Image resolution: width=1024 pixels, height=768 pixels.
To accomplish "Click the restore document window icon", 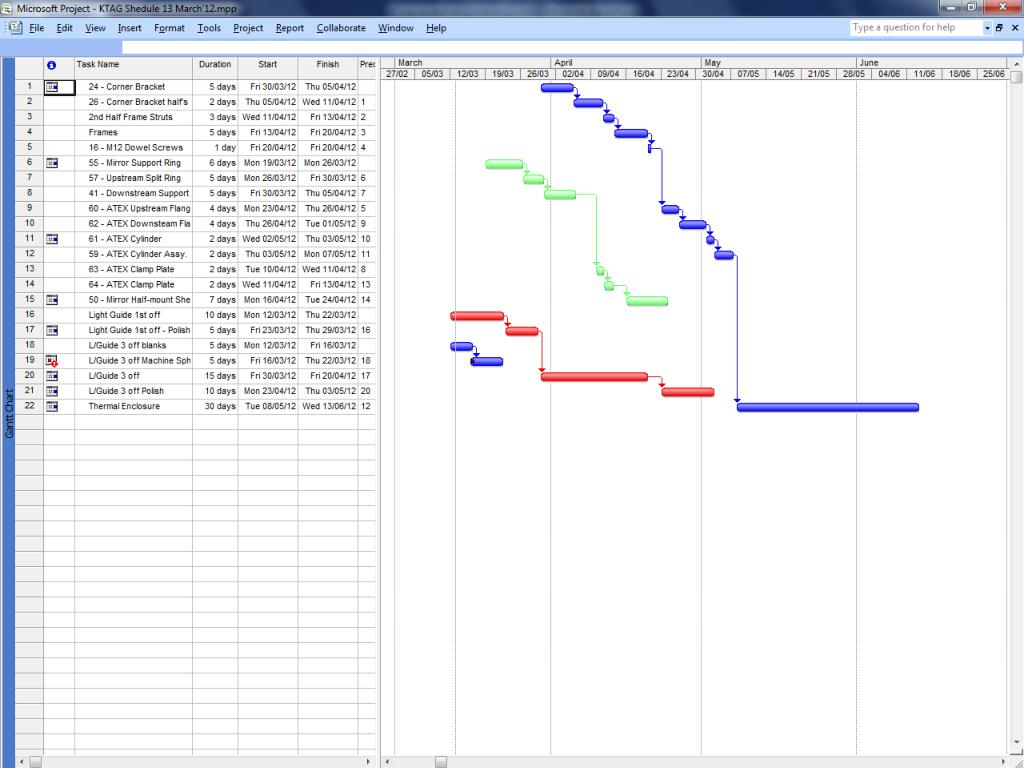I will 999,27.
